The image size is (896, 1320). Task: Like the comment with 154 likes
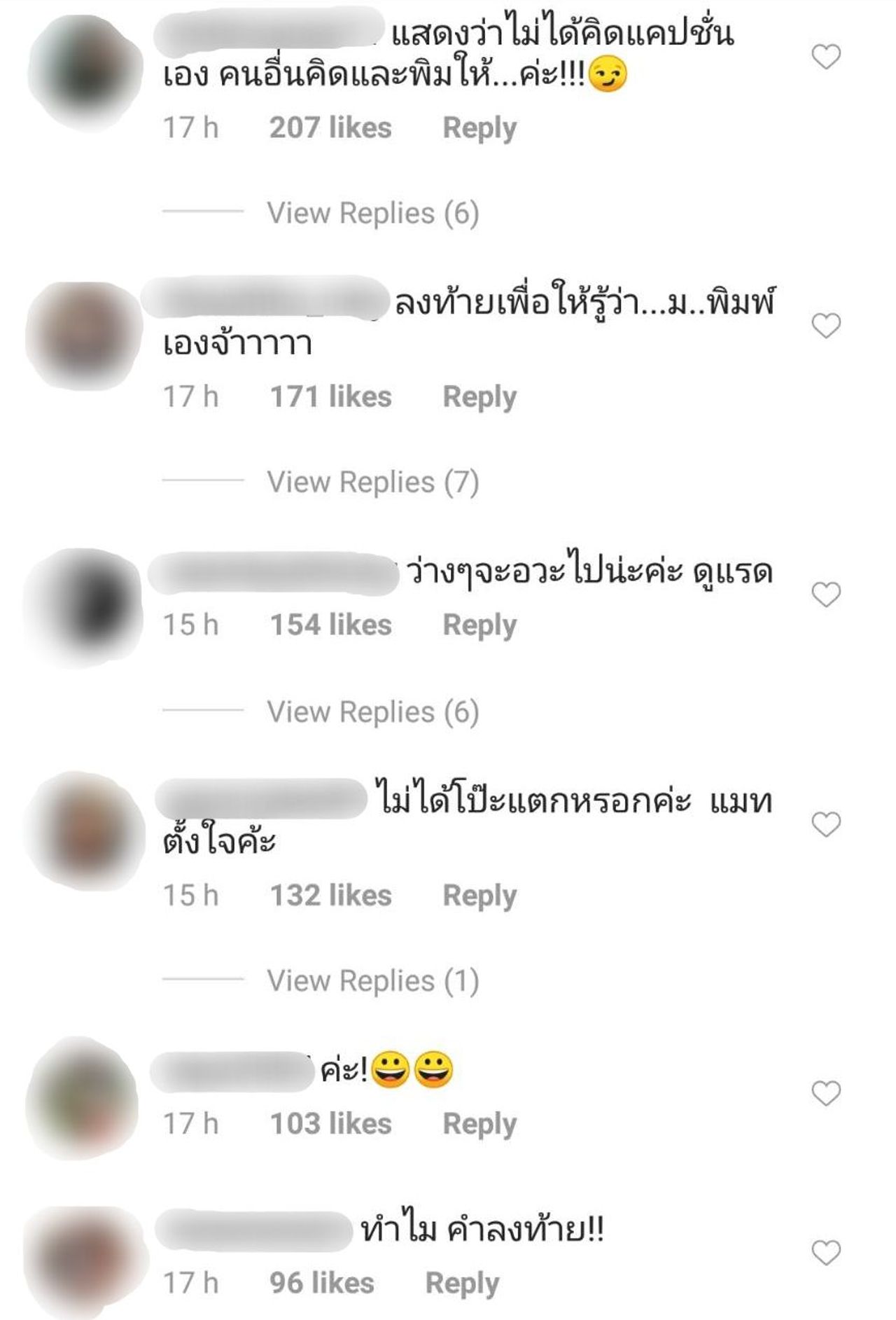826,595
